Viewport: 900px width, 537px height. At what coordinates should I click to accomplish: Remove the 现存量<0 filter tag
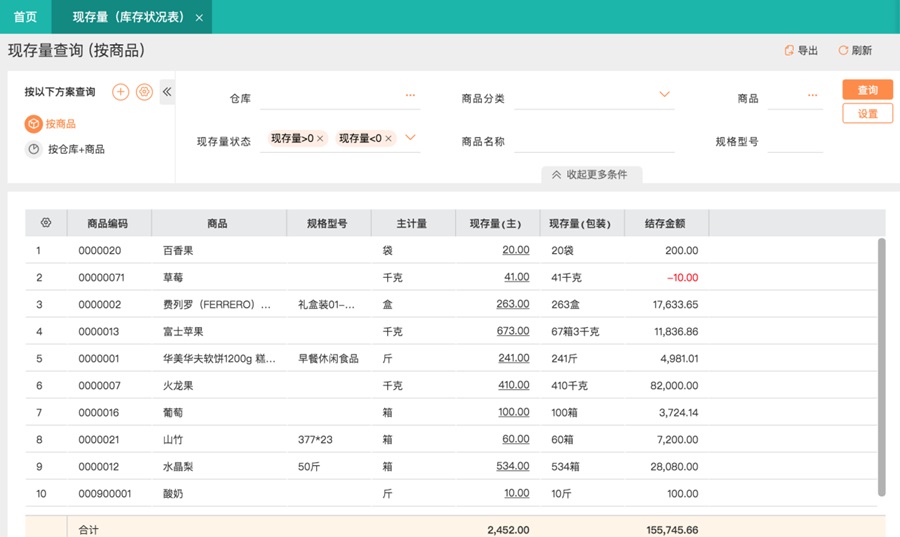pyautogui.click(x=388, y=139)
